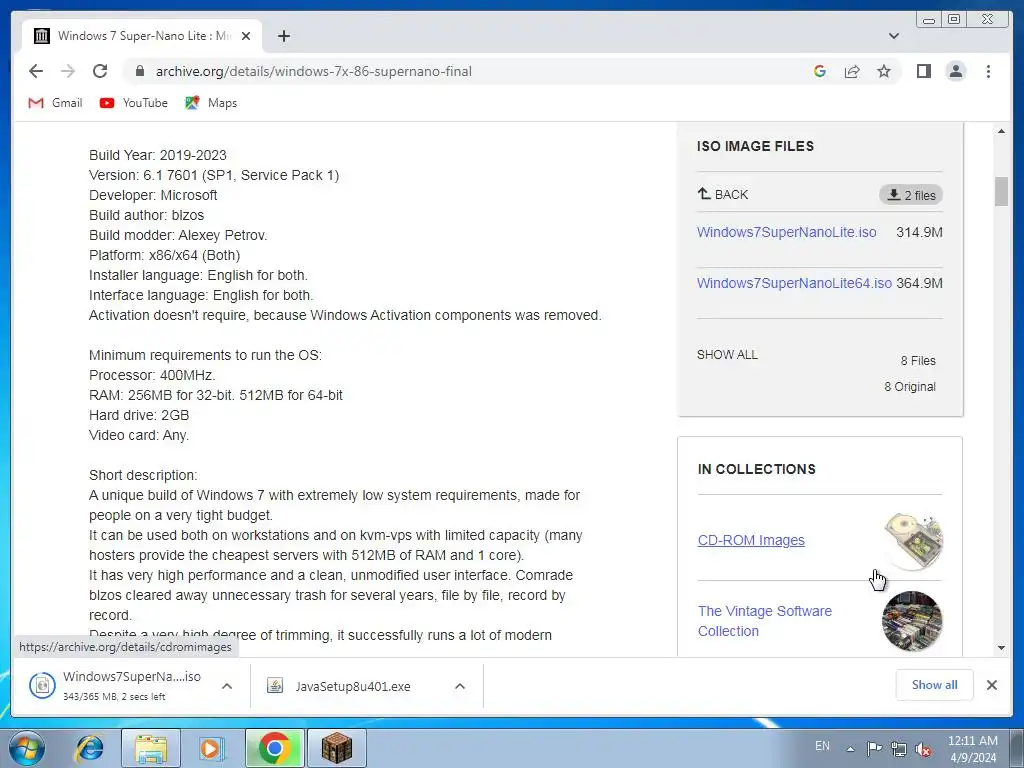This screenshot has width=1024, height=768.
Task: Launch Internet Explorer from taskbar
Action: [x=89, y=748]
